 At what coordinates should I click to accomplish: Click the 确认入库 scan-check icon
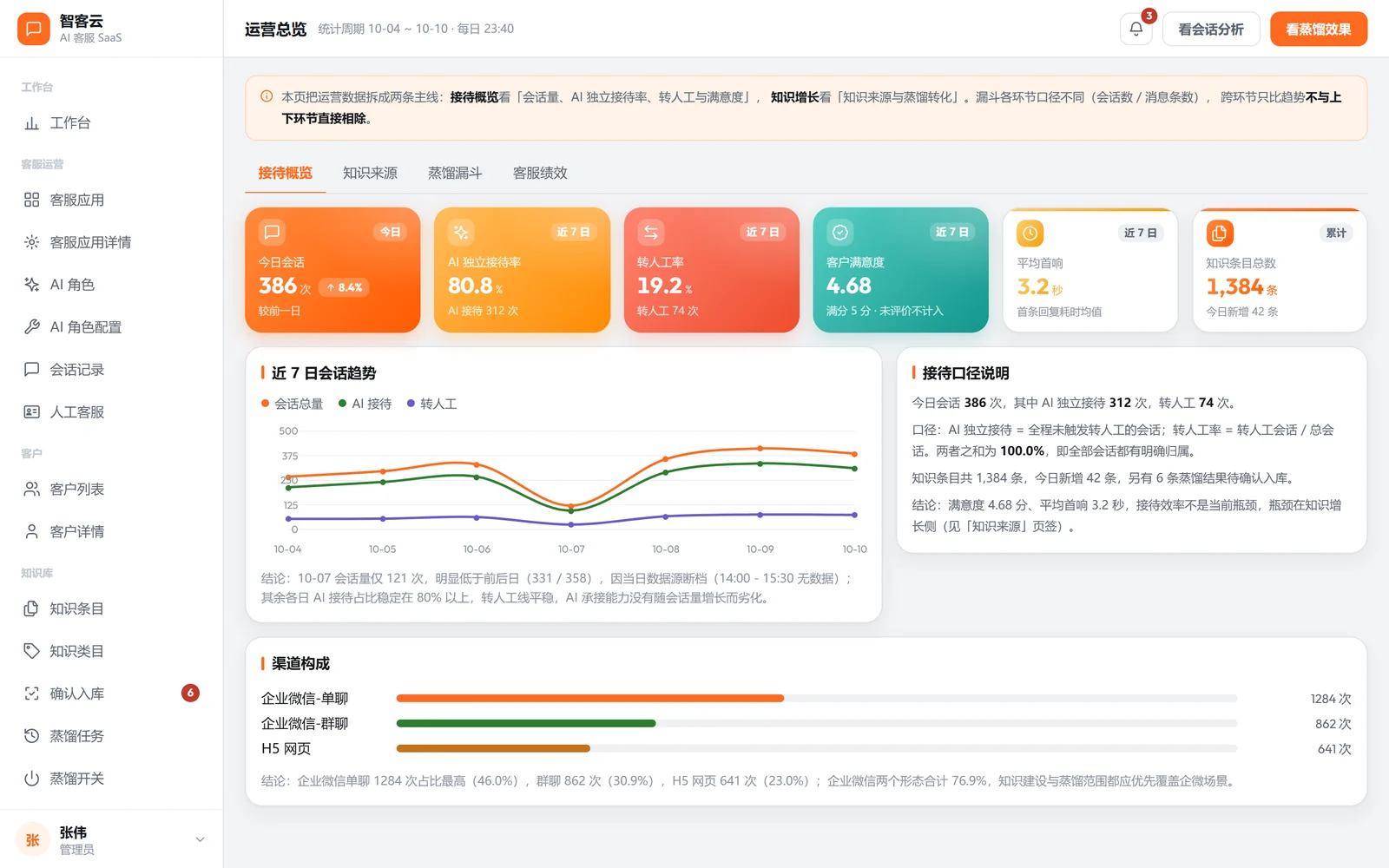(32, 694)
